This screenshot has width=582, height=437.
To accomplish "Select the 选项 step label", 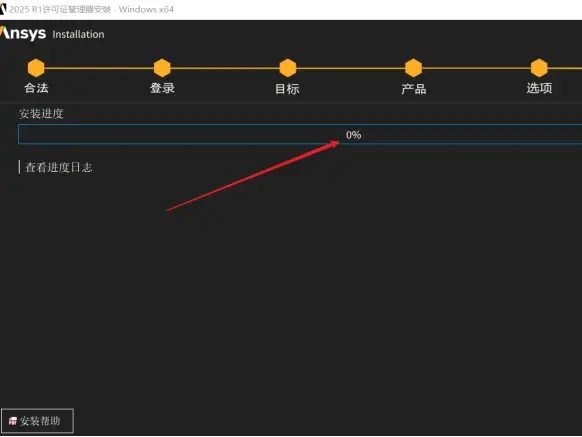I will tap(539, 88).
